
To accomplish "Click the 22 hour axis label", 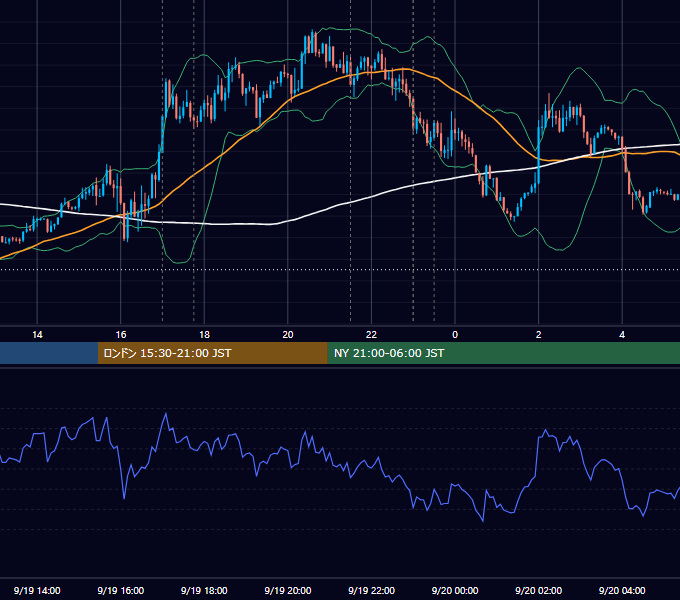I will pyautogui.click(x=371, y=335).
